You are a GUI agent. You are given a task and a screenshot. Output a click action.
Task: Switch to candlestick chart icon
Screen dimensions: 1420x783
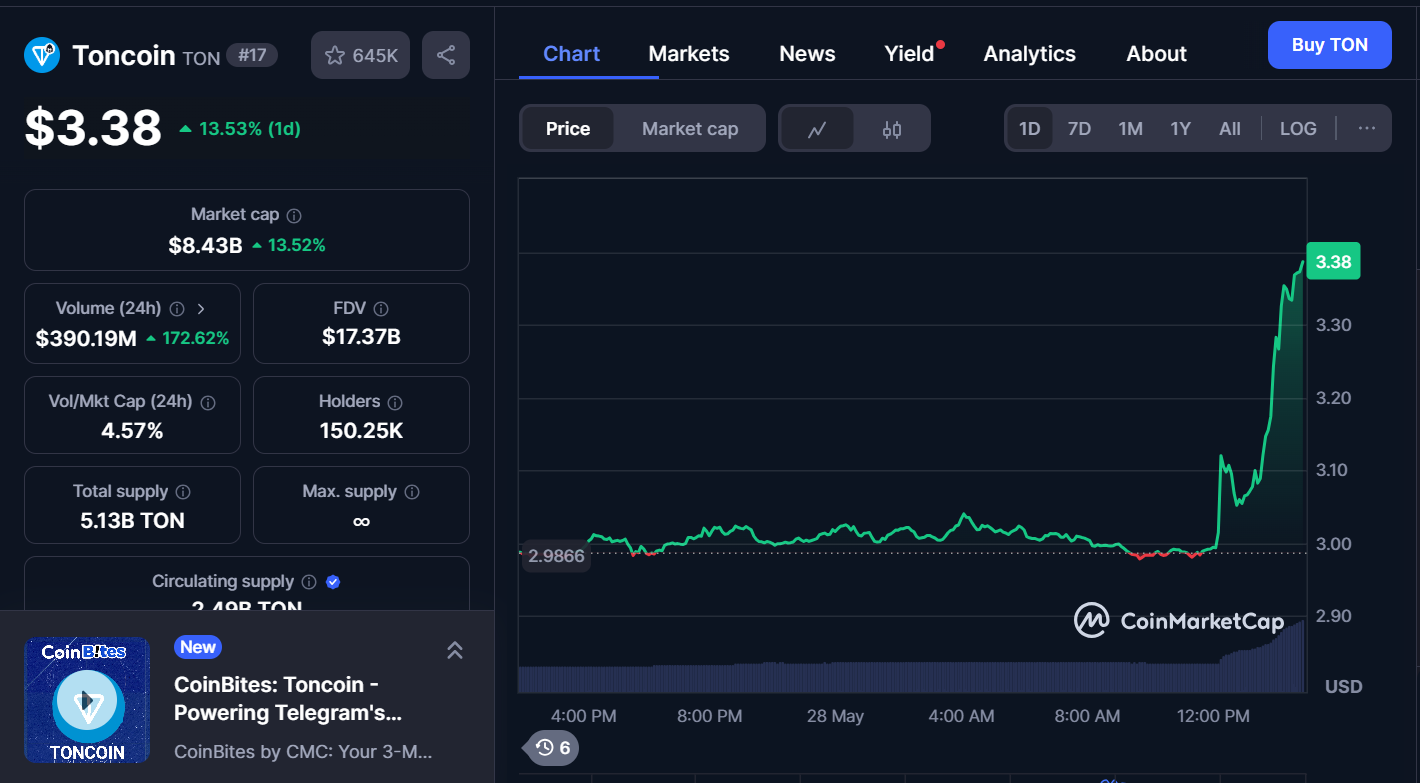point(892,129)
